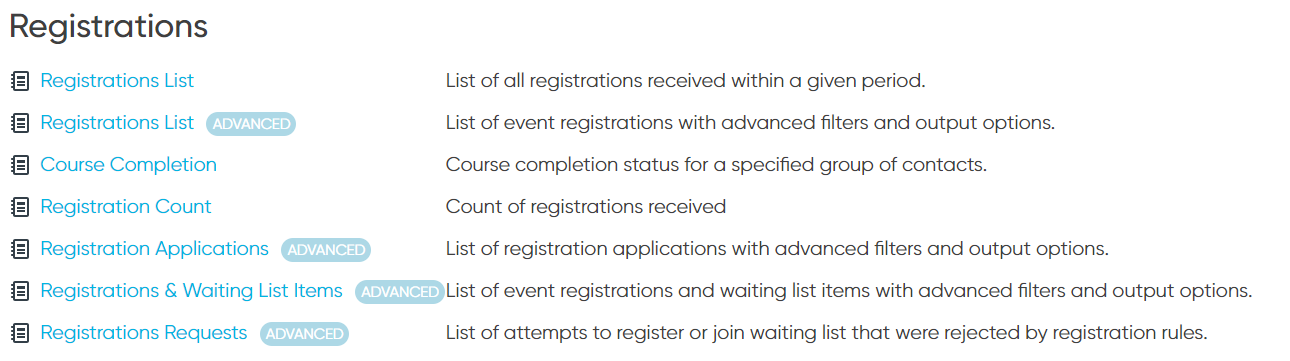Open Registrations & Waiting List Items report
This screenshot has height=361, width=1290.
[x=191, y=290]
